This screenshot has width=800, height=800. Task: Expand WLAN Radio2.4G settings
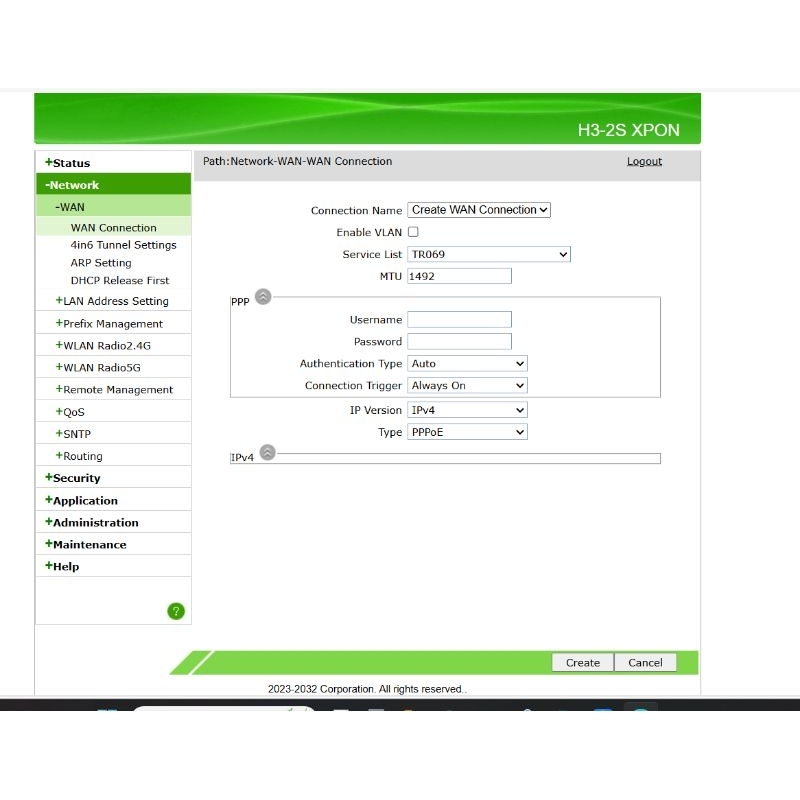(105, 346)
